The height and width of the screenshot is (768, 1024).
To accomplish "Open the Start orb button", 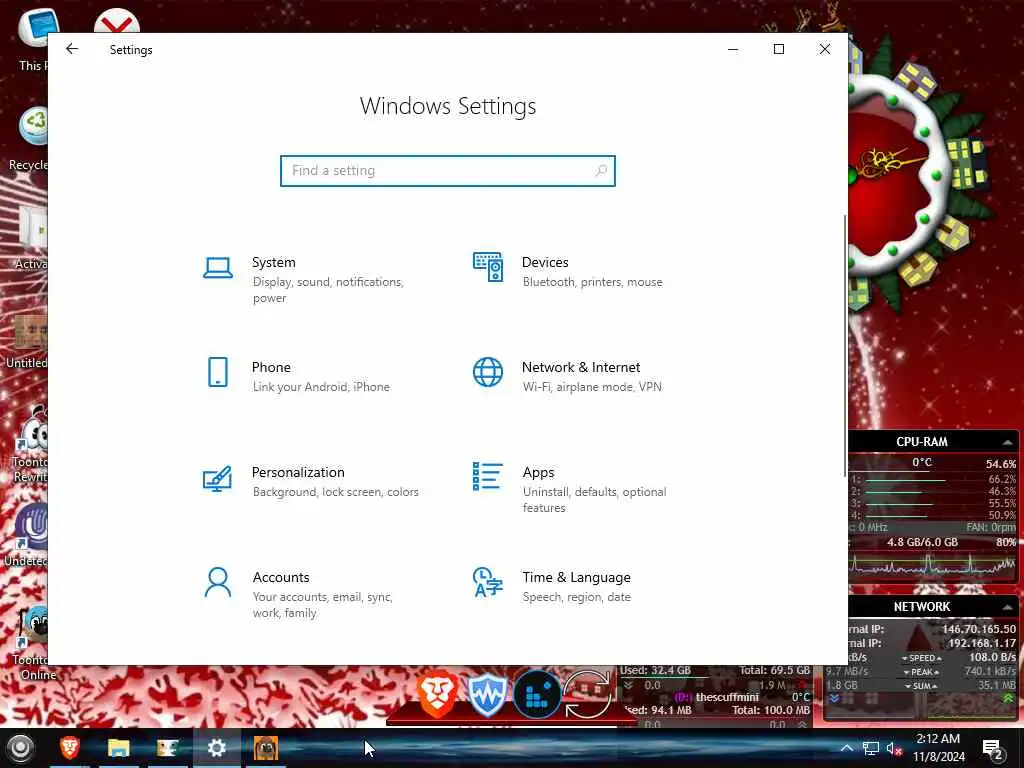I will (x=20, y=748).
